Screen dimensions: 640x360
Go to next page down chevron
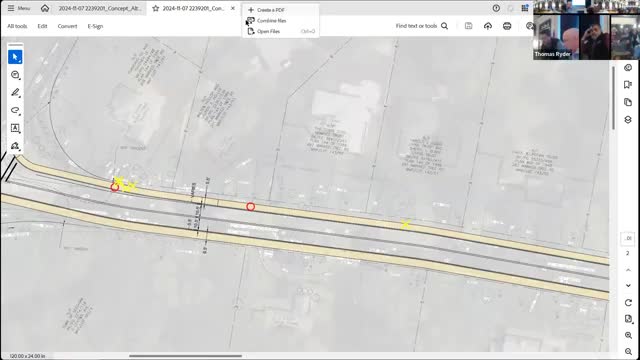[628, 285]
